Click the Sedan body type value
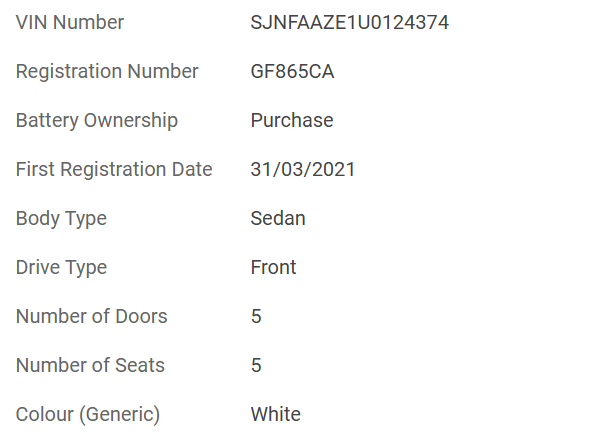This screenshot has height=440, width=593. (x=278, y=218)
